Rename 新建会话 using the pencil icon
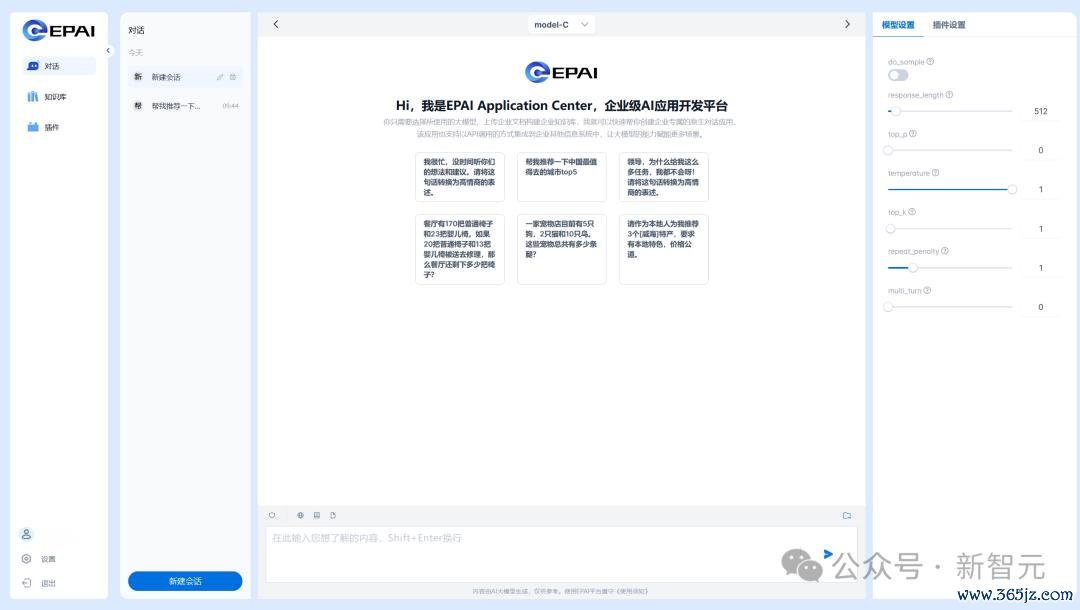This screenshot has width=1080, height=610. (x=220, y=77)
